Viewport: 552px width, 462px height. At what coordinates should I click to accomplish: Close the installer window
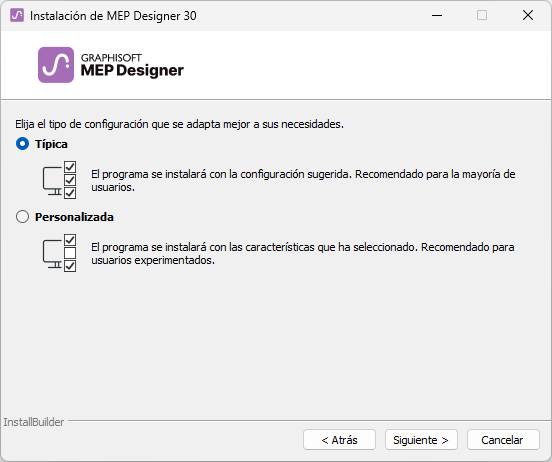(x=528, y=15)
